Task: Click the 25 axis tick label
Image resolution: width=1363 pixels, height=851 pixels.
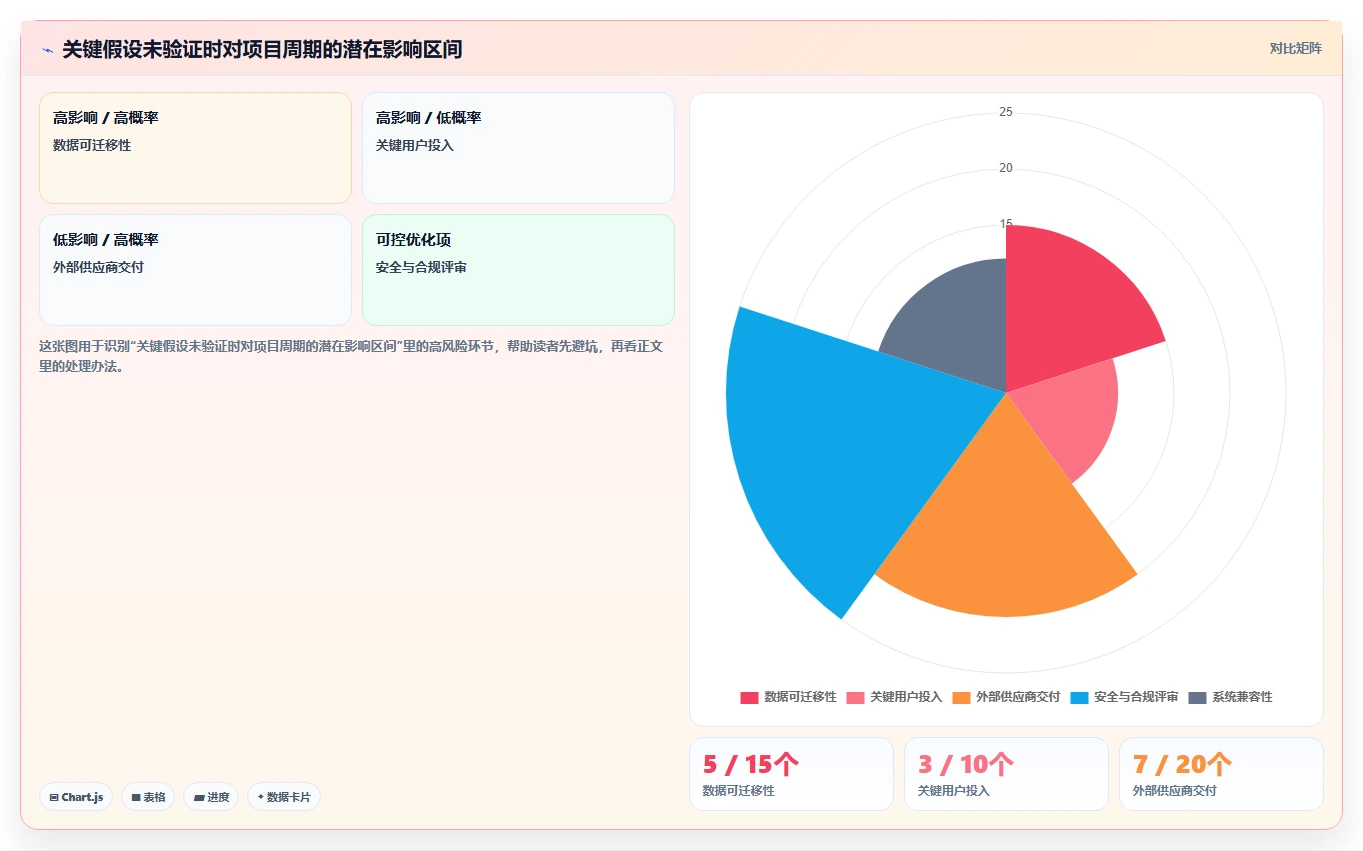Action: pyautogui.click(x=1006, y=112)
